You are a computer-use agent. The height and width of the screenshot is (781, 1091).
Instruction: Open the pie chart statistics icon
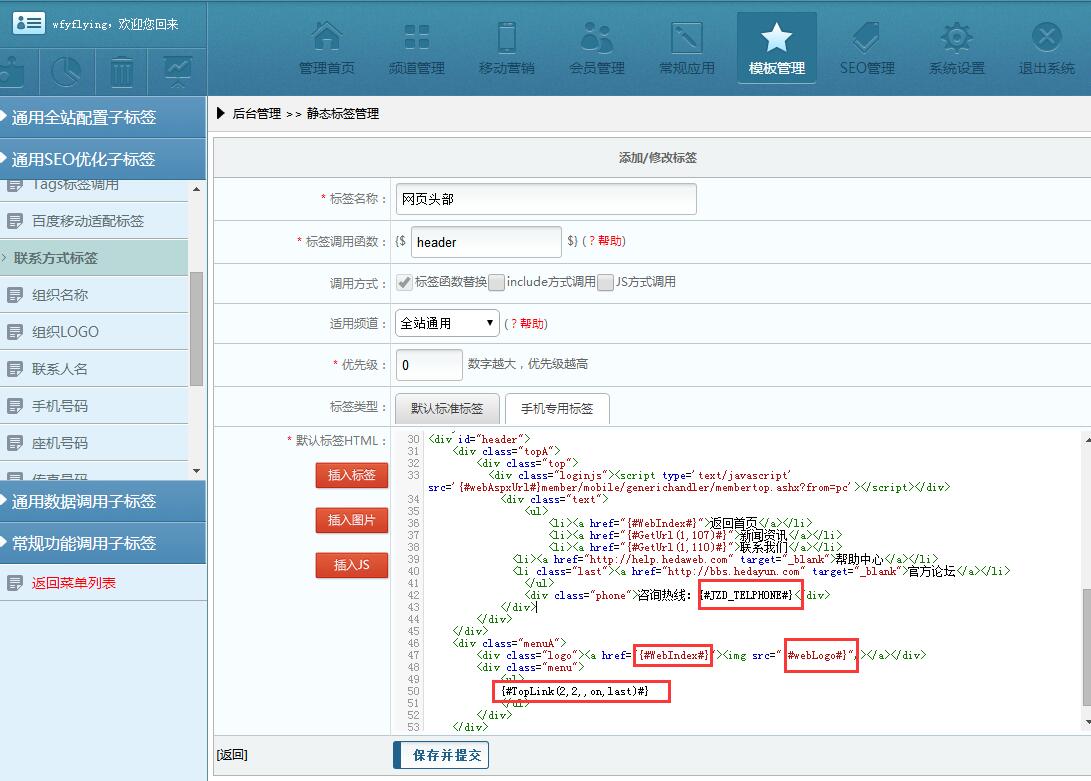[66, 72]
